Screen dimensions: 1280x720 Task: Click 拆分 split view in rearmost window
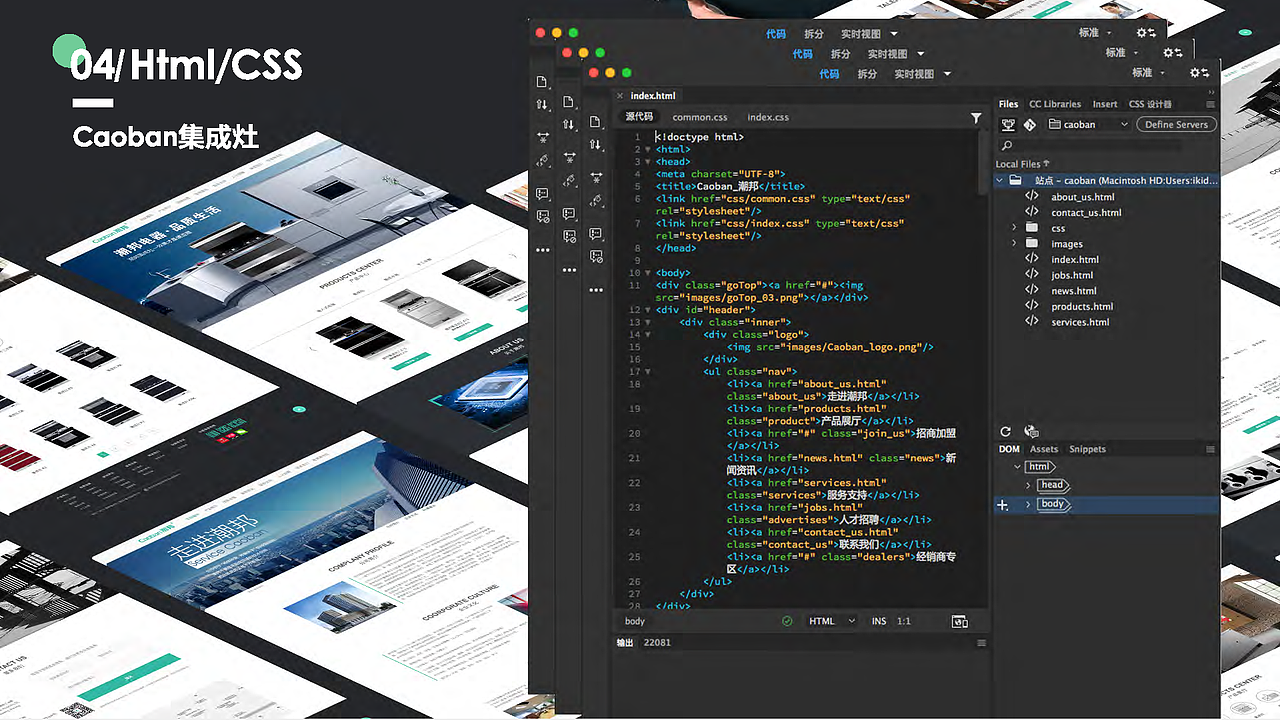click(814, 34)
